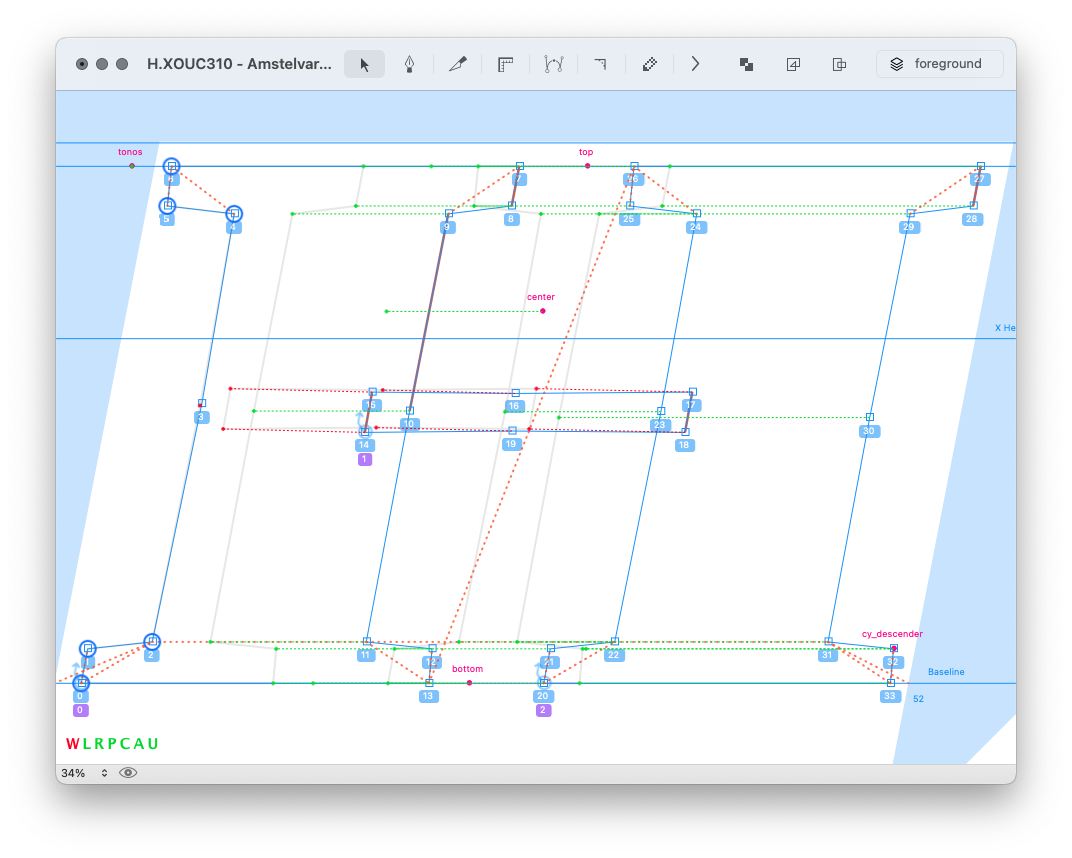The height and width of the screenshot is (858, 1072).
Task: Select the arrow editing tool
Action: pos(364,64)
